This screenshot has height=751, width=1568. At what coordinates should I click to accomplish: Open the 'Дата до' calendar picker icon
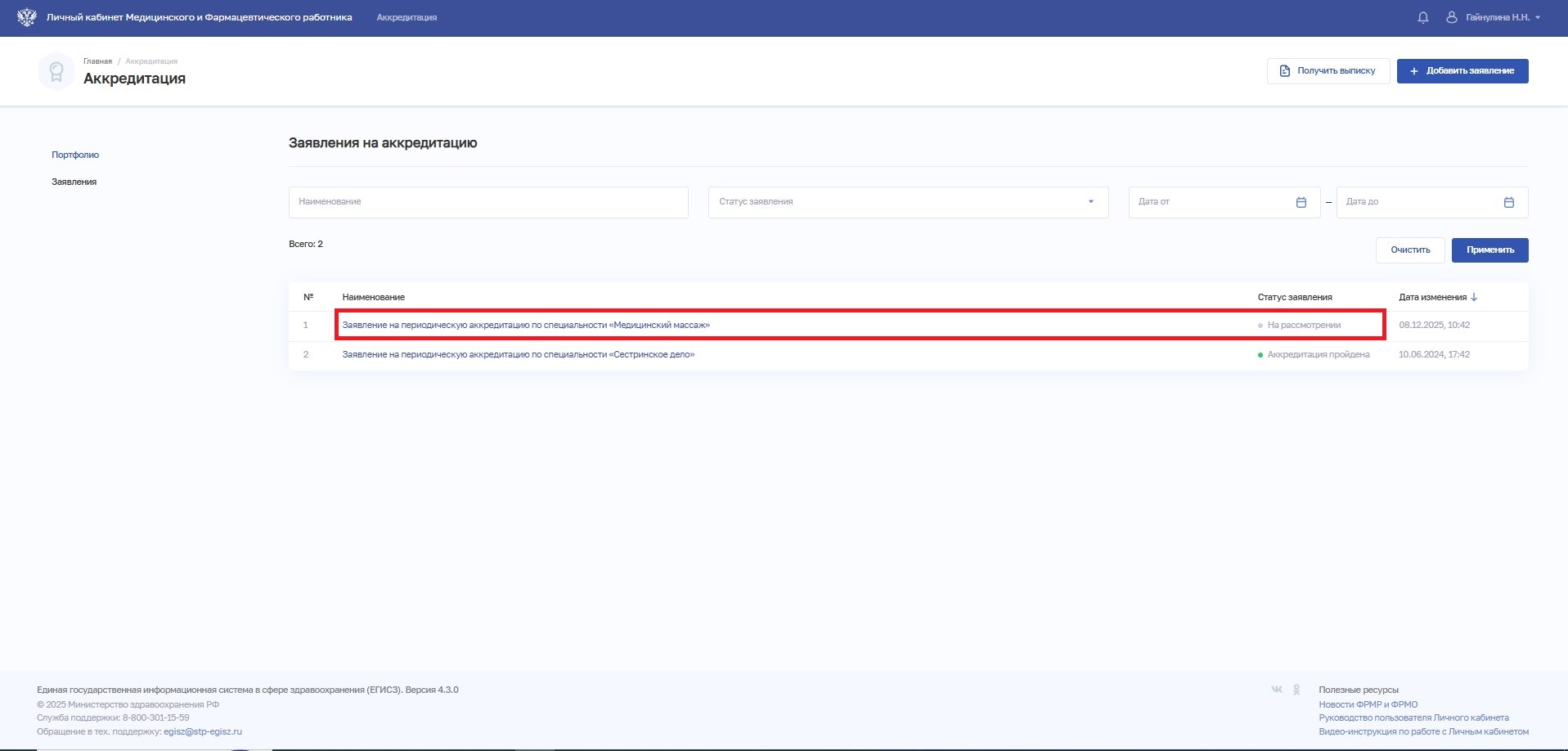[1509, 202]
